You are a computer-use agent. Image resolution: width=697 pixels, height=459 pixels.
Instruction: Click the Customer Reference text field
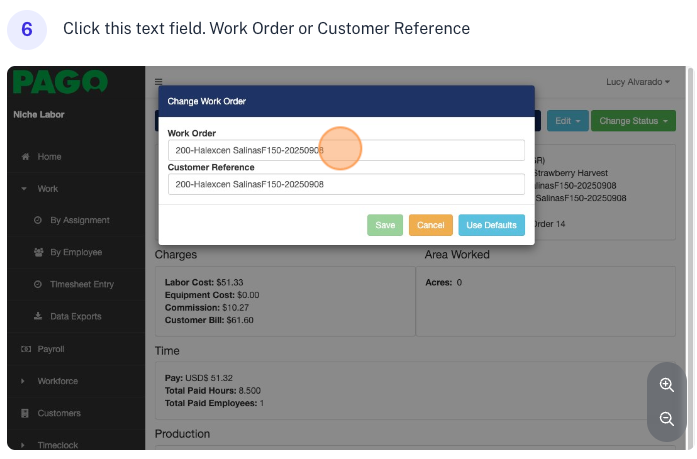click(345, 184)
